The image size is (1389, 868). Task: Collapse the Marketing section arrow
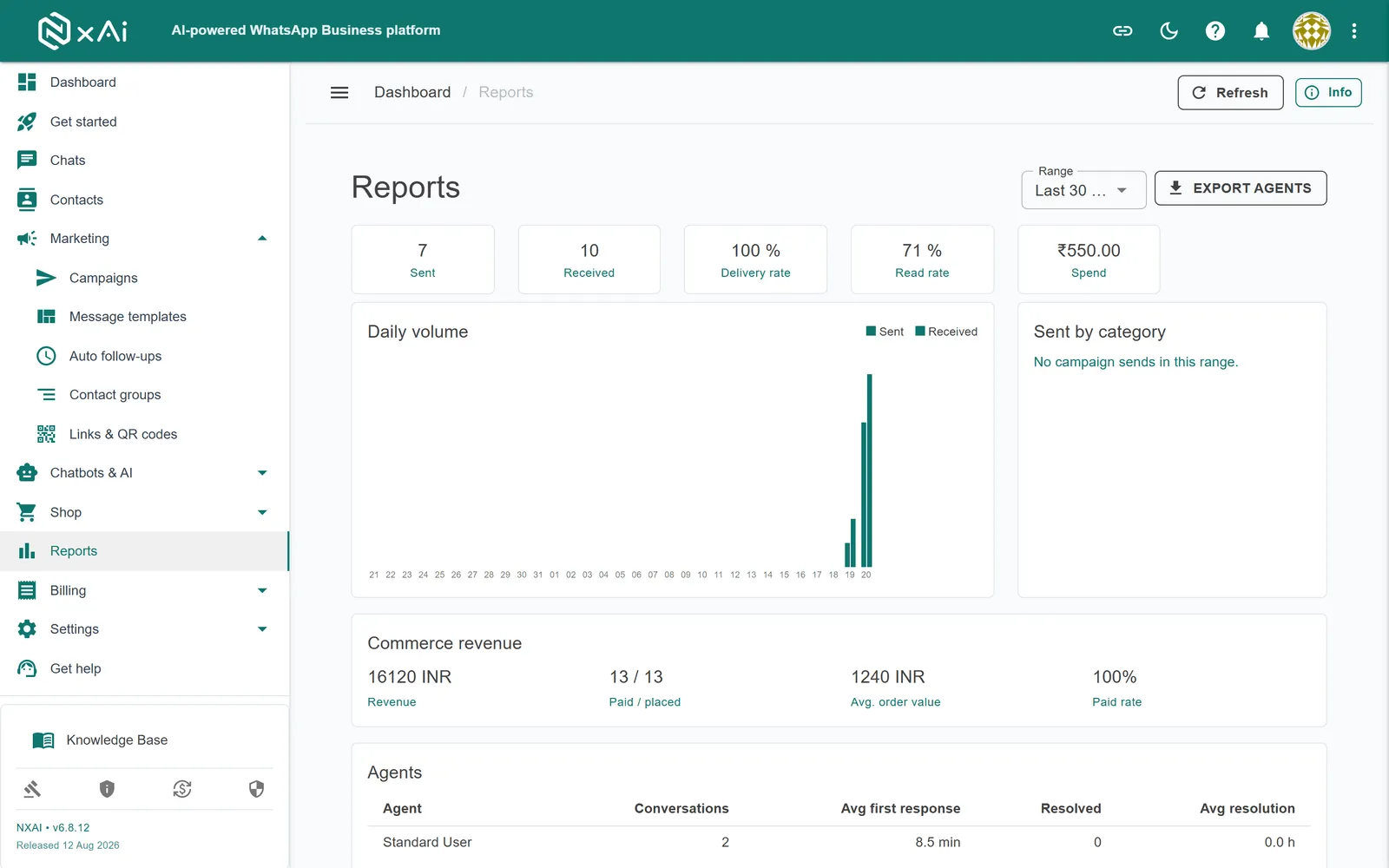point(262,238)
